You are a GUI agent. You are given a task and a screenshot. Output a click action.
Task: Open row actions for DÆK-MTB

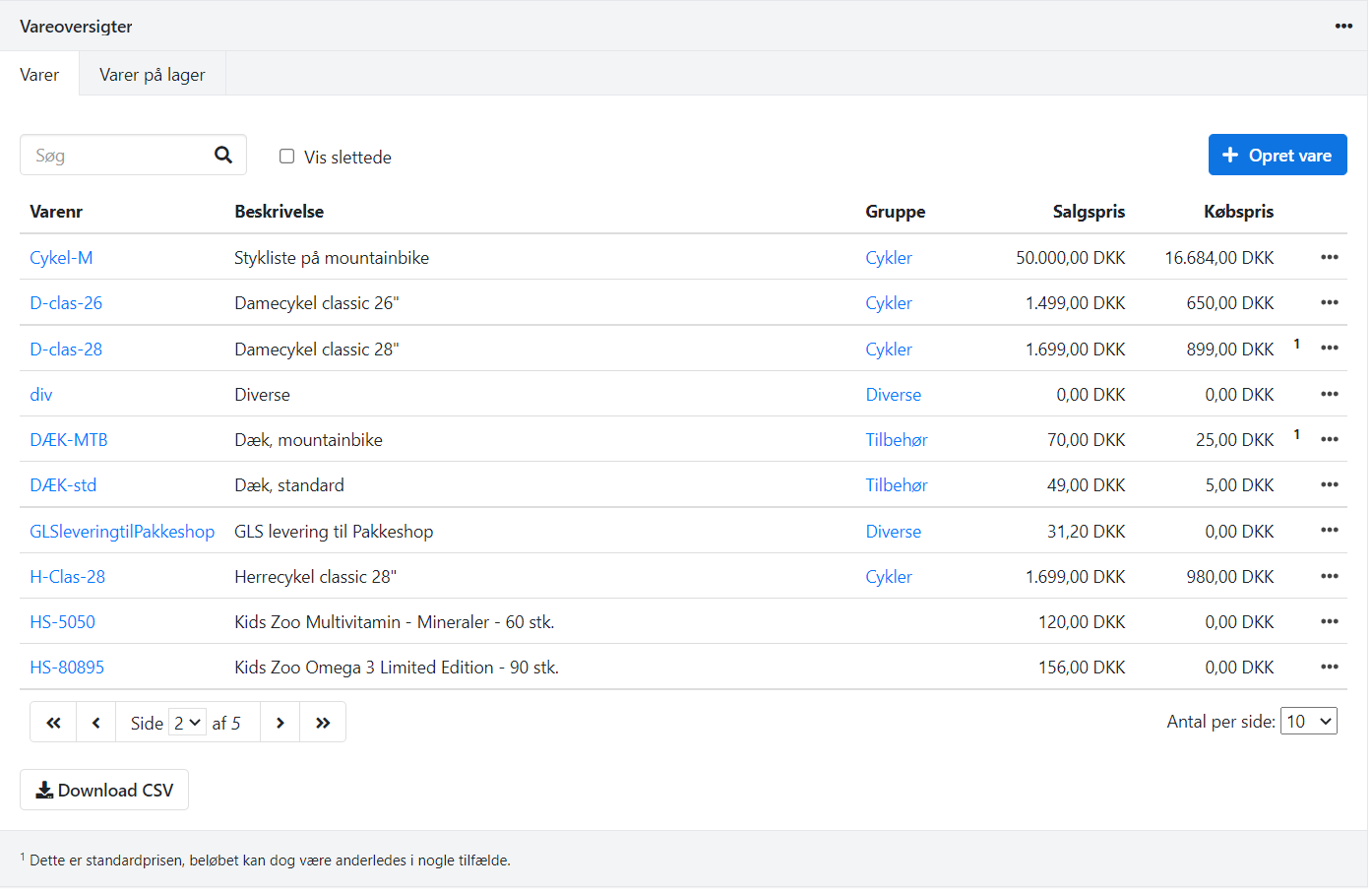pos(1330,439)
